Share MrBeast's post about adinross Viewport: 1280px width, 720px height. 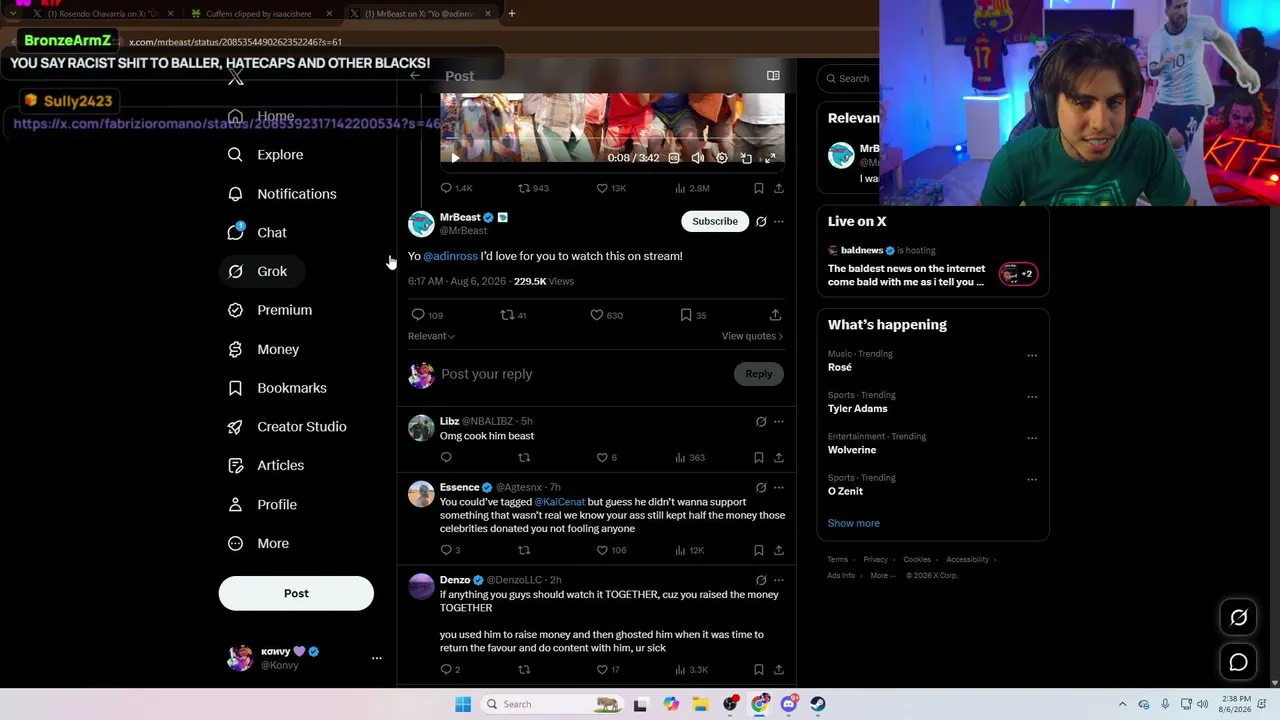click(x=775, y=315)
